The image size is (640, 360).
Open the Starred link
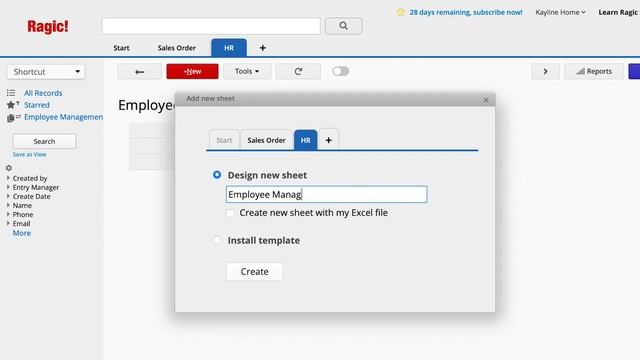[37, 105]
